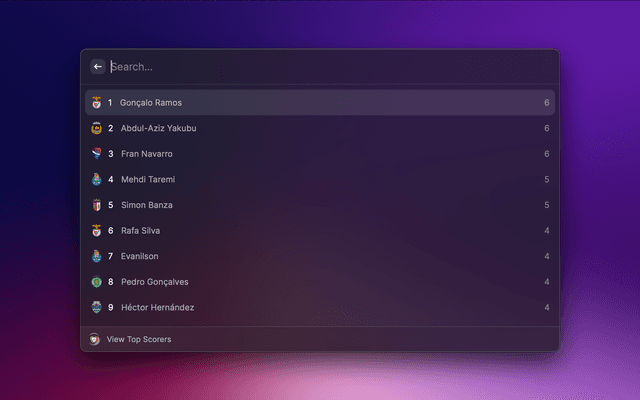Click the View Top Scorers label
Image resolution: width=640 pixels, height=400 pixels.
pyautogui.click(x=139, y=340)
